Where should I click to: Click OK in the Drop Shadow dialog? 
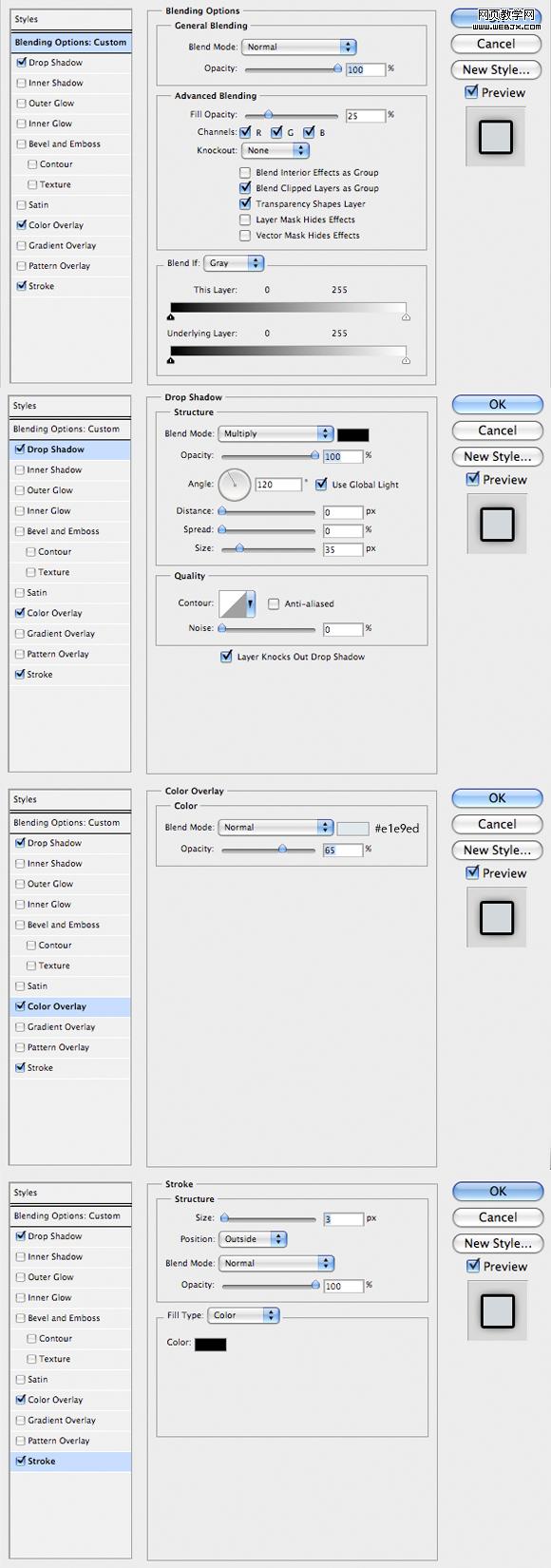pos(498,404)
